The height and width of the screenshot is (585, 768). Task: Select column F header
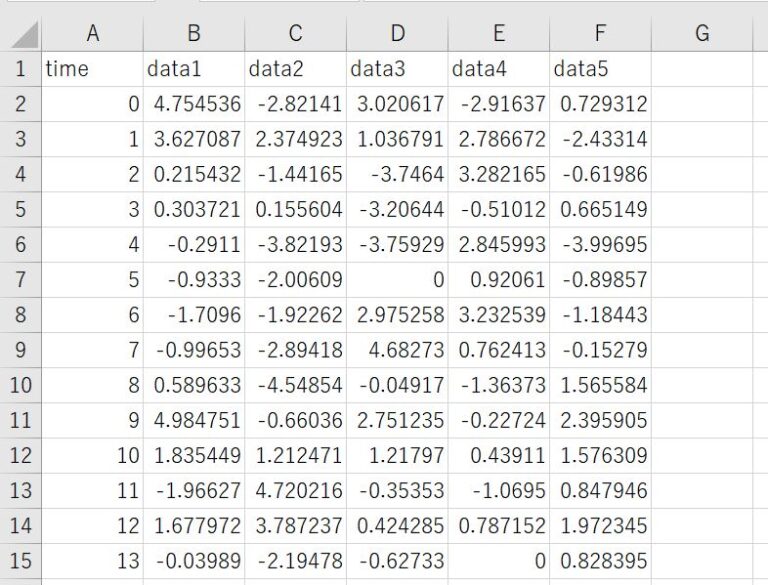(x=600, y=34)
